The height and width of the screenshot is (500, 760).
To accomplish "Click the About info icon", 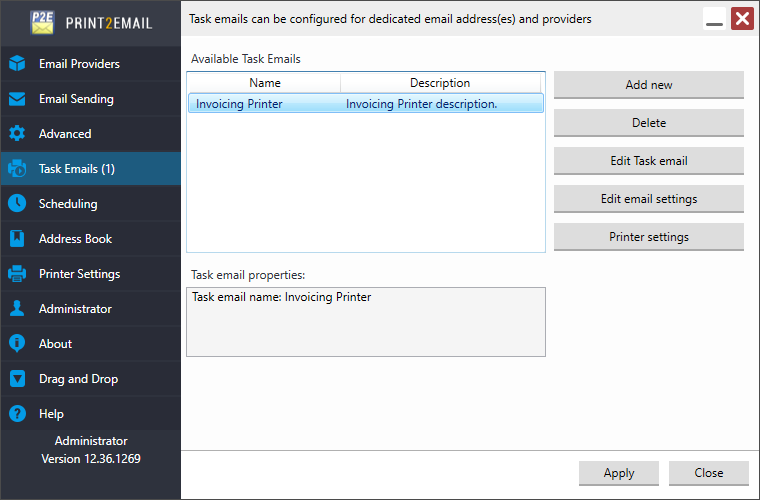I will 17,344.
